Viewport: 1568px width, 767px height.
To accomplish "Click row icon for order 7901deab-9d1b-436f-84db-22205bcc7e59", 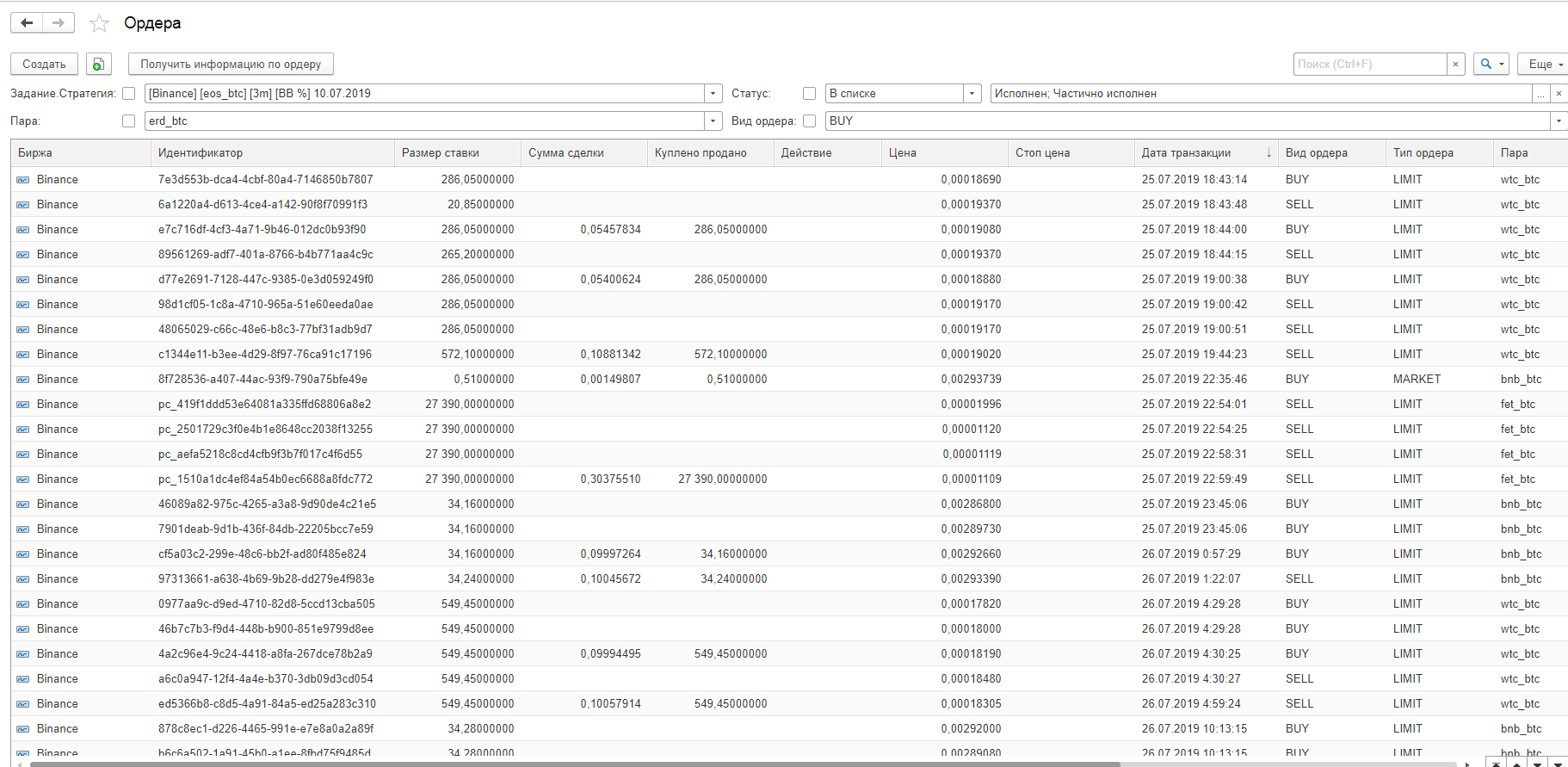I will [x=23, y=529].
